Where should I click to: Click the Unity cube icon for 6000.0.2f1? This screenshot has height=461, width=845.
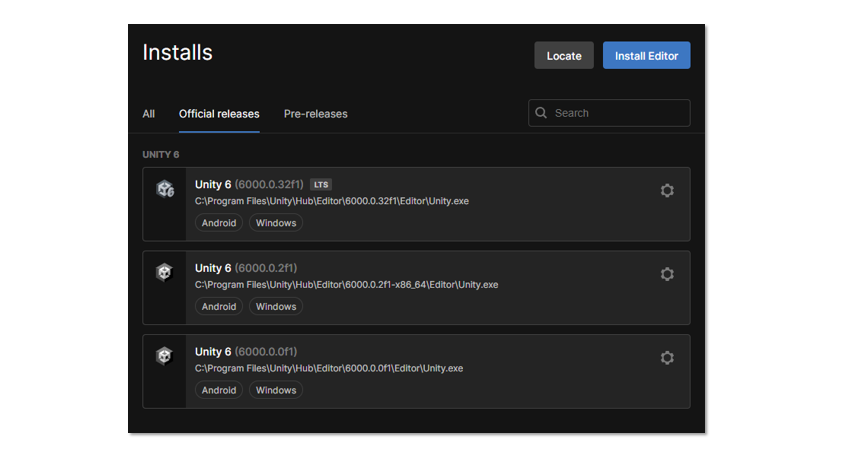tap(164, 272)
